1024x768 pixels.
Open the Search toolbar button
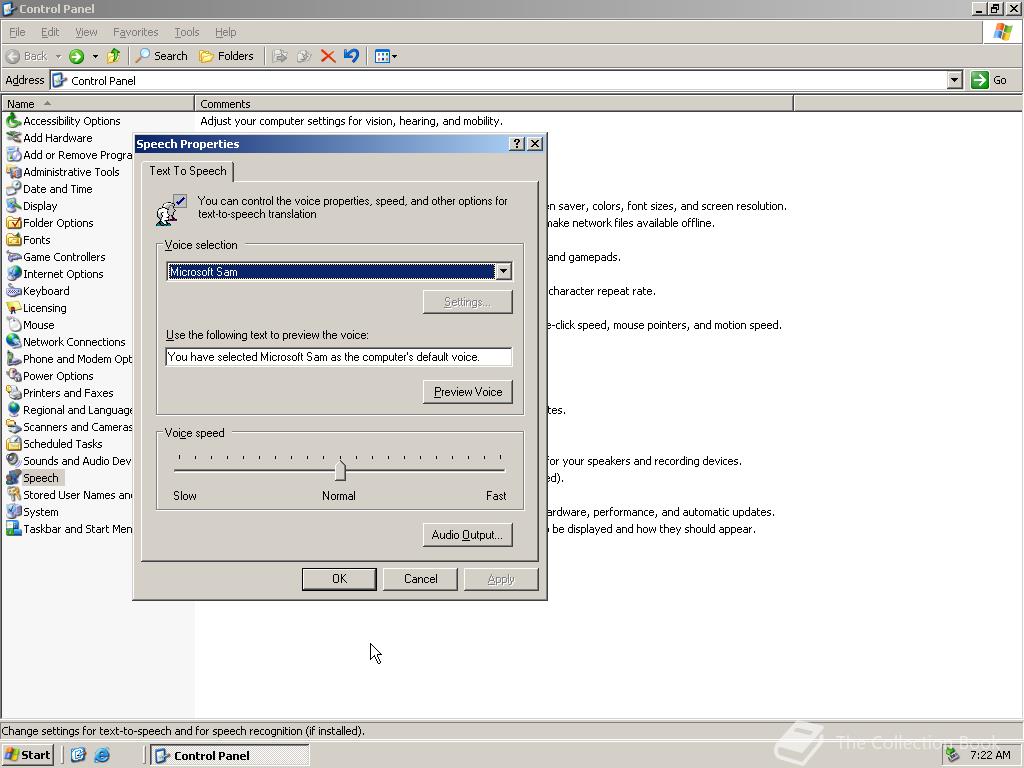coord(161,56)
